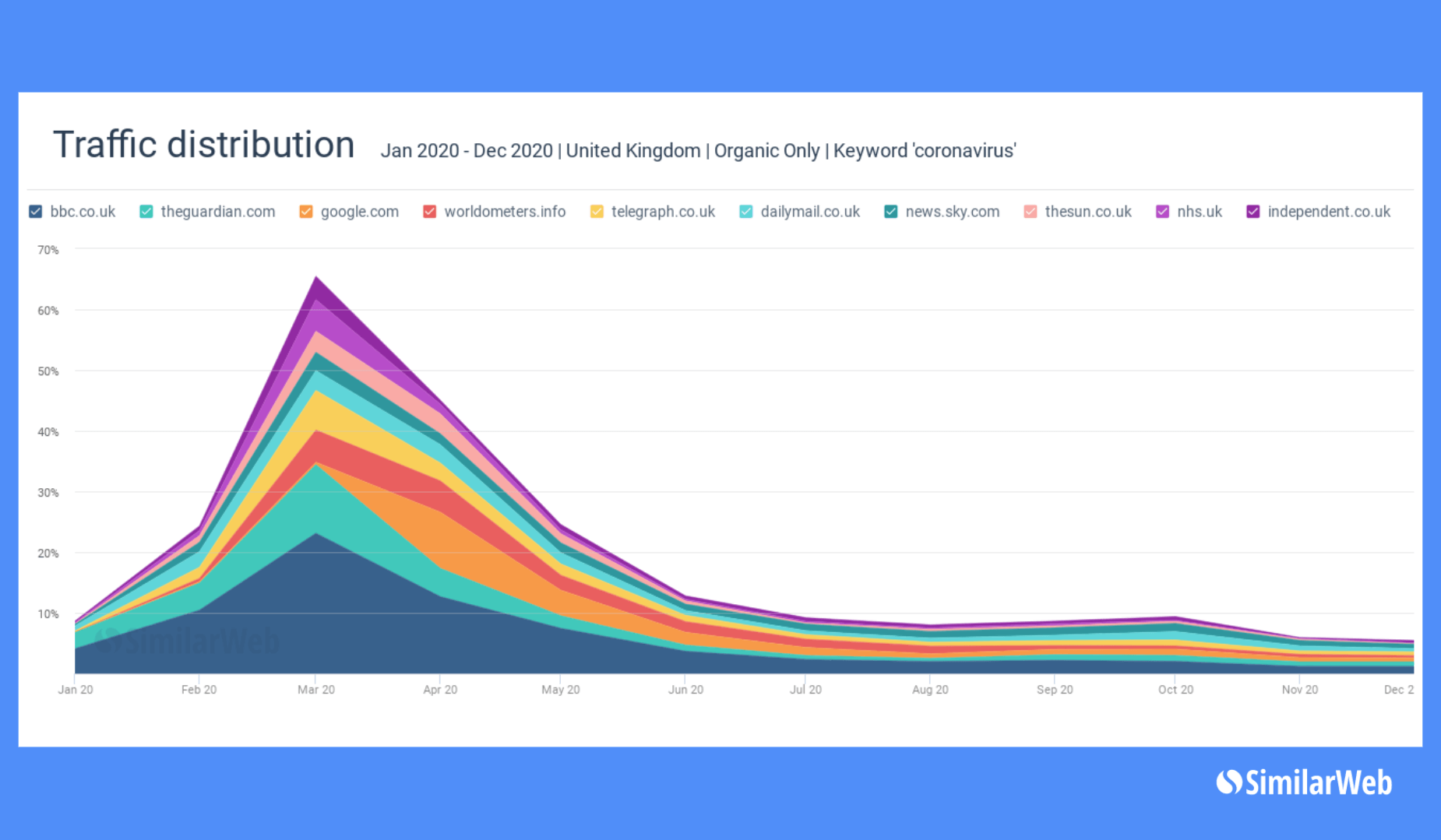This screenshot has height=840, width=1441.
Task: Toggle news.sky.com series checkbox
Action: (x=891, y=212)
